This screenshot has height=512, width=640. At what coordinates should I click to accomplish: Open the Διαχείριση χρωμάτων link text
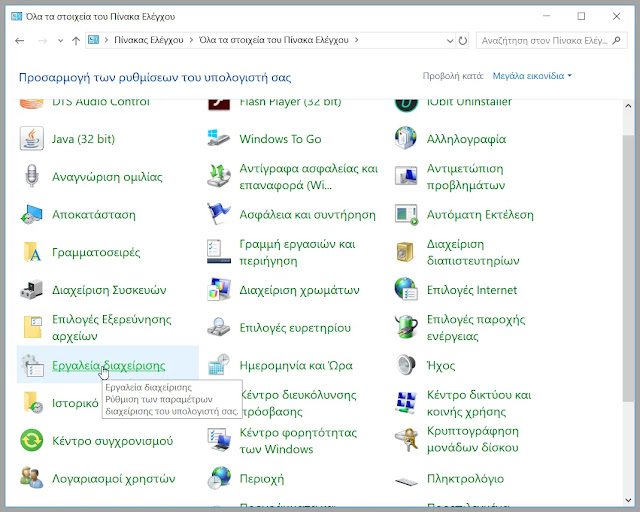[x=300, y=290]
